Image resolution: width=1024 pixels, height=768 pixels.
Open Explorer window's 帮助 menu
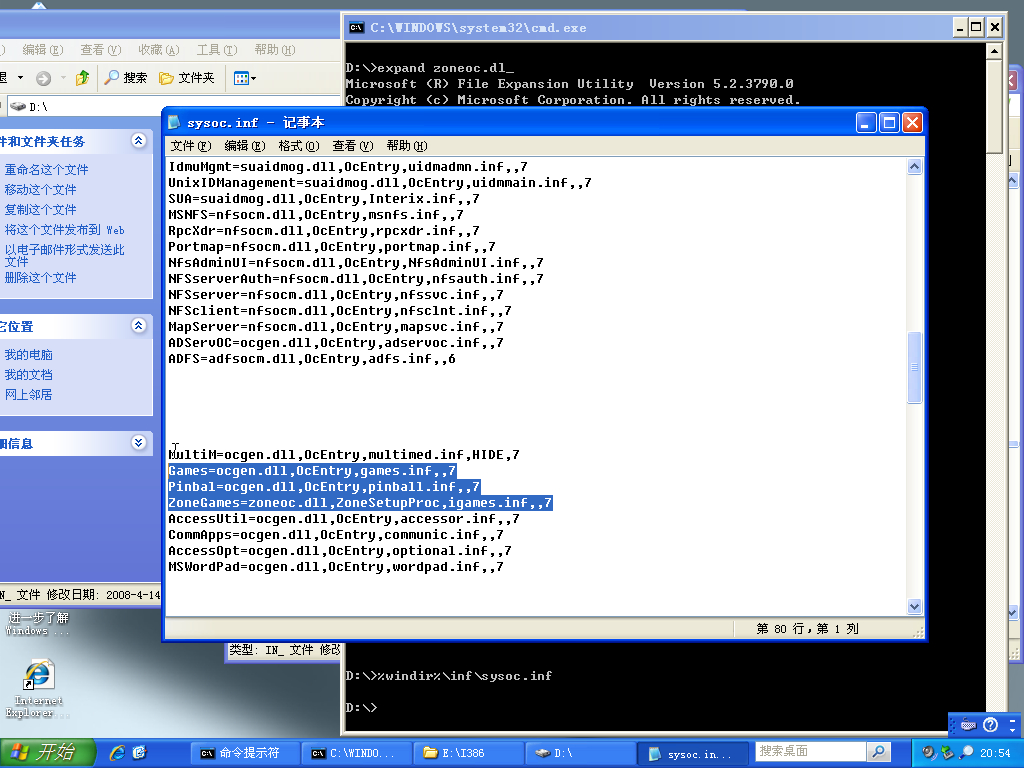275,50
